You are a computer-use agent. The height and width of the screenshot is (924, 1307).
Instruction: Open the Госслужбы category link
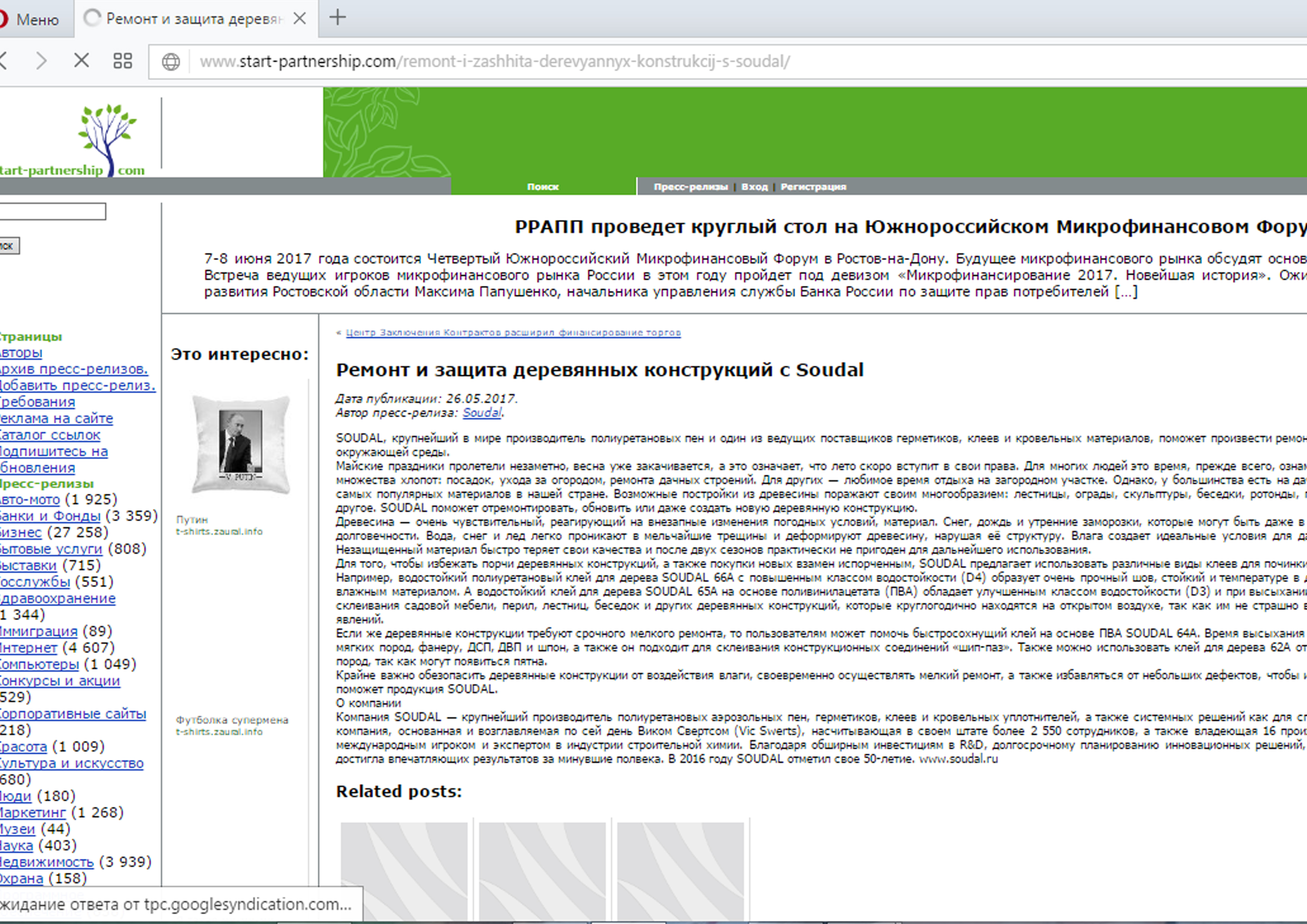(x=35, y=582)
